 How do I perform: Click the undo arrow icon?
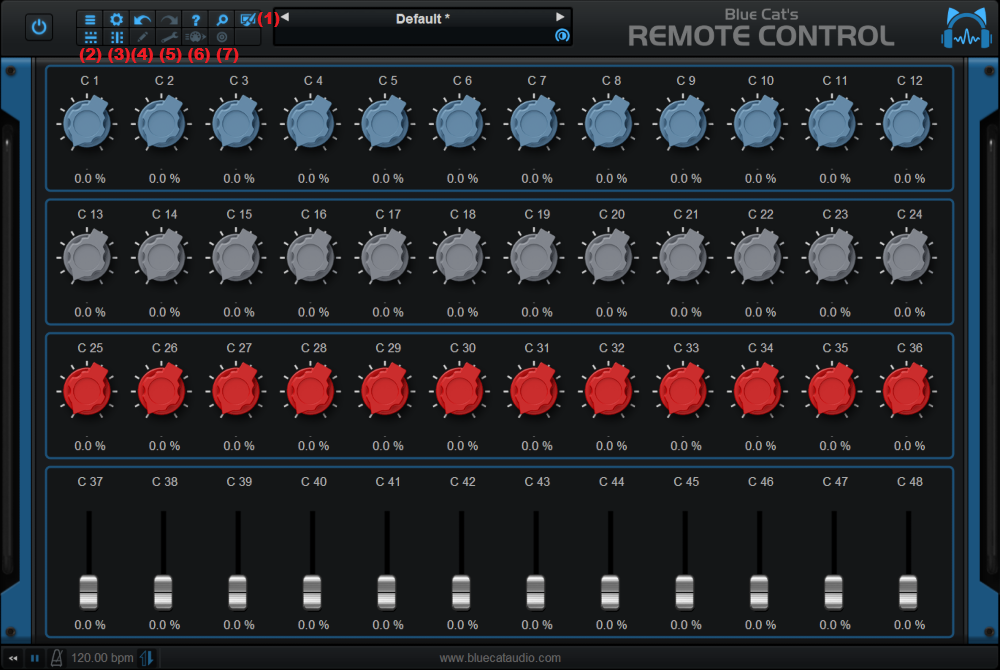tap(143, 19)
